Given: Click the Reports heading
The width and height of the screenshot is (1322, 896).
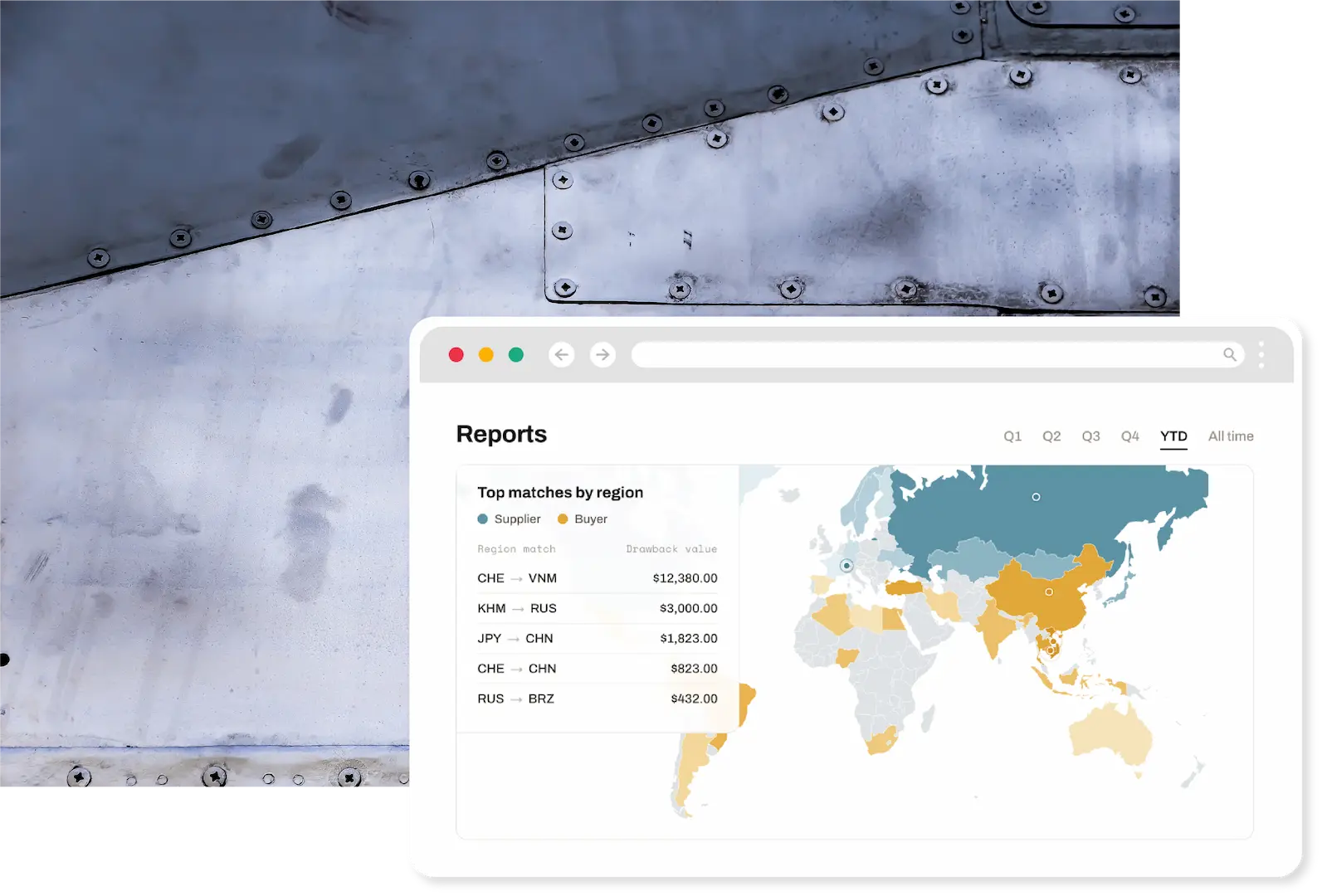Looking at the screenshot, I should click(x=501, y=434).
